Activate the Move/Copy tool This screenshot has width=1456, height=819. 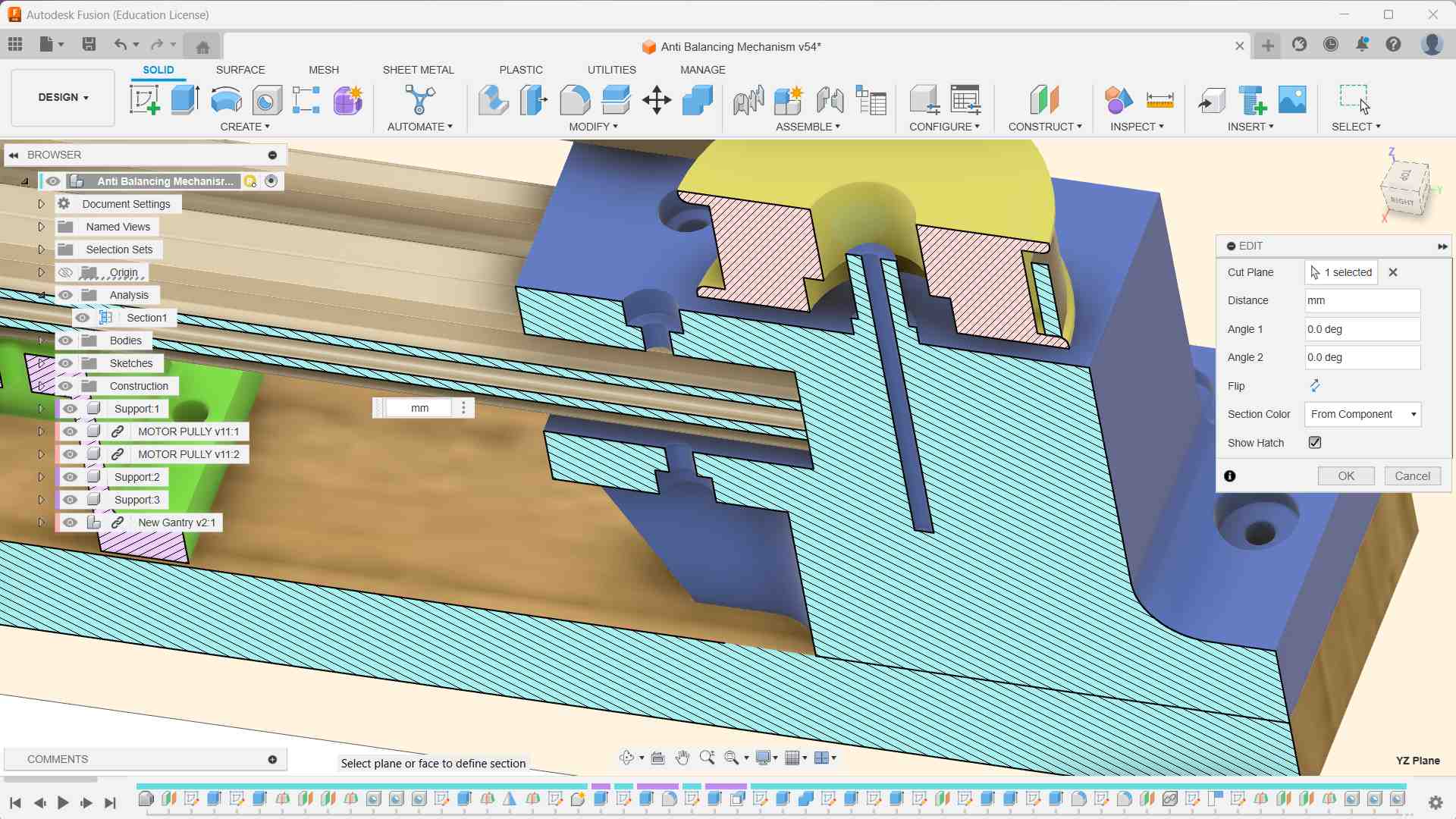656,99
